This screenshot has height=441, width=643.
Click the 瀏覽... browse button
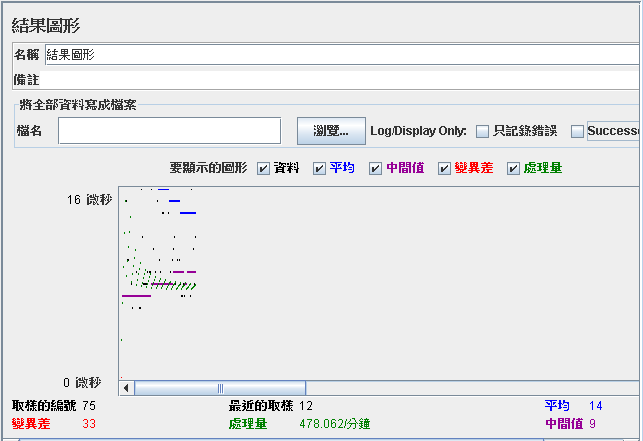[331, 131]
